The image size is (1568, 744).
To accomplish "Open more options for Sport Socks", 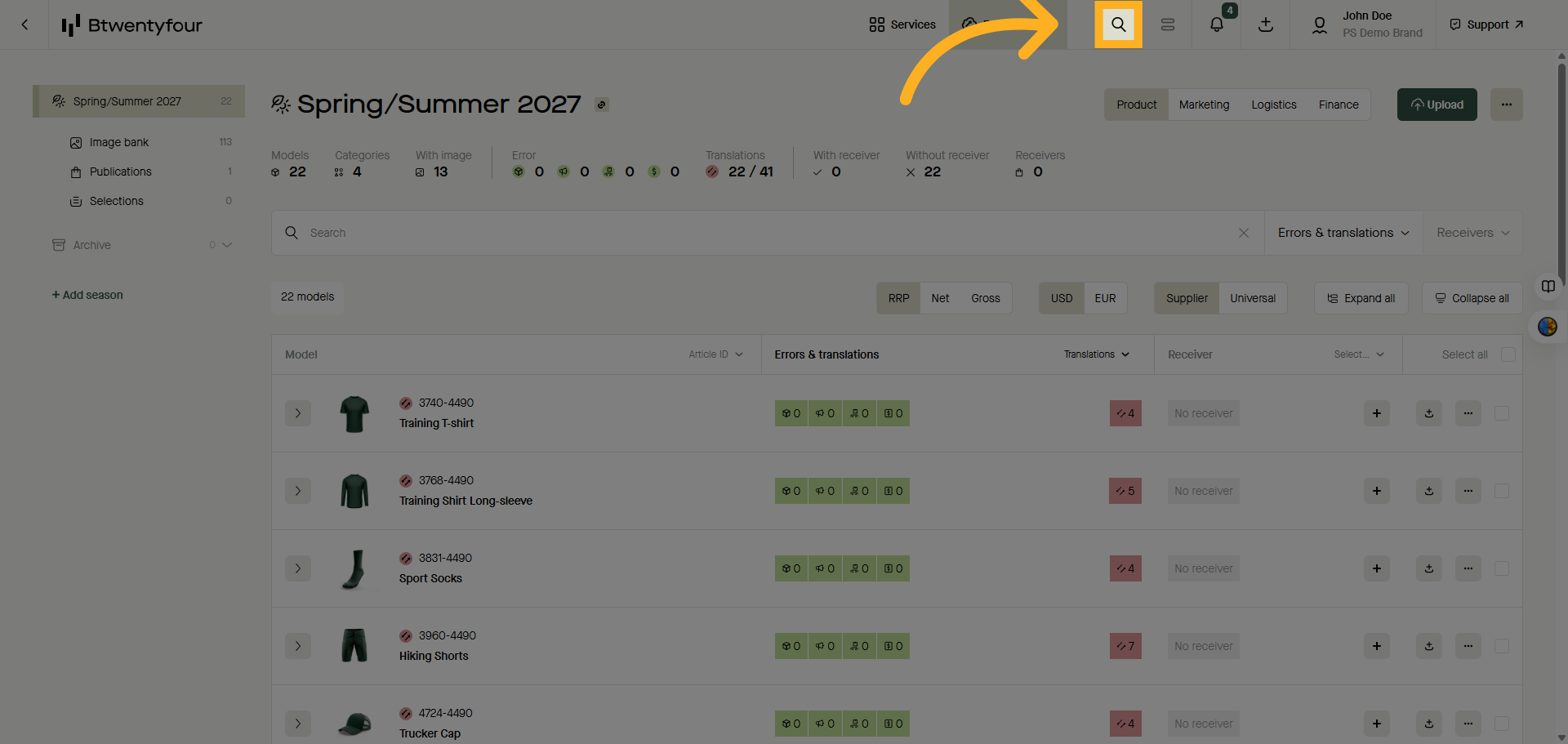I will coord(1468,568).
